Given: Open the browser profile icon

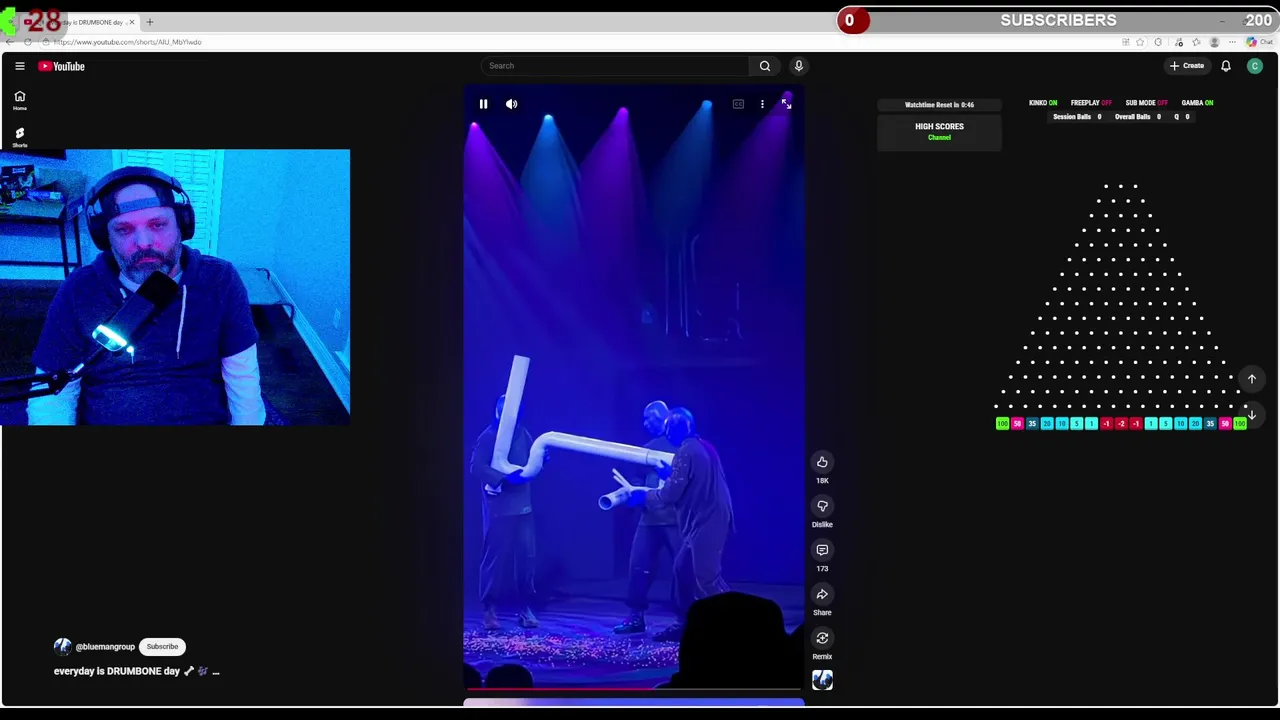Looking at the screenshot, I should click(x=1214, y=42).
